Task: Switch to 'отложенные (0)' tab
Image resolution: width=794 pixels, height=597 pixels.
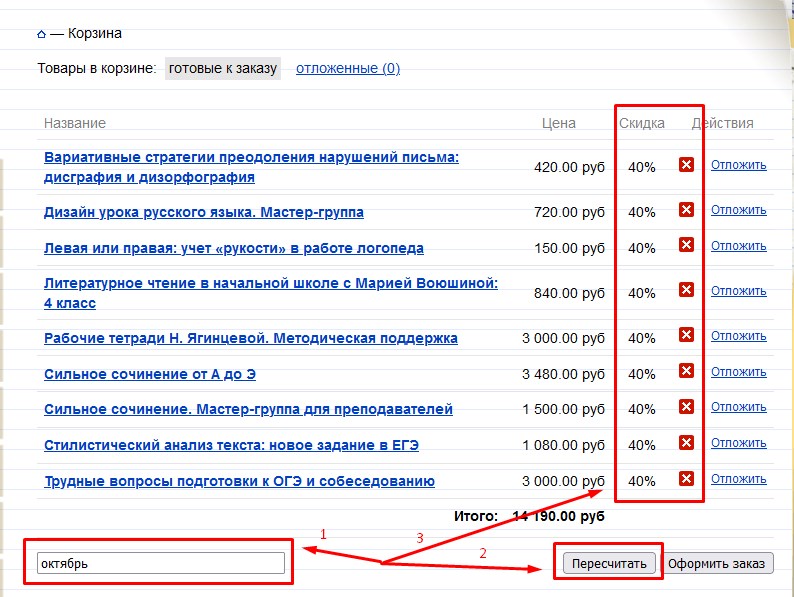Action: pyautogui.click(x=348, y=68)
